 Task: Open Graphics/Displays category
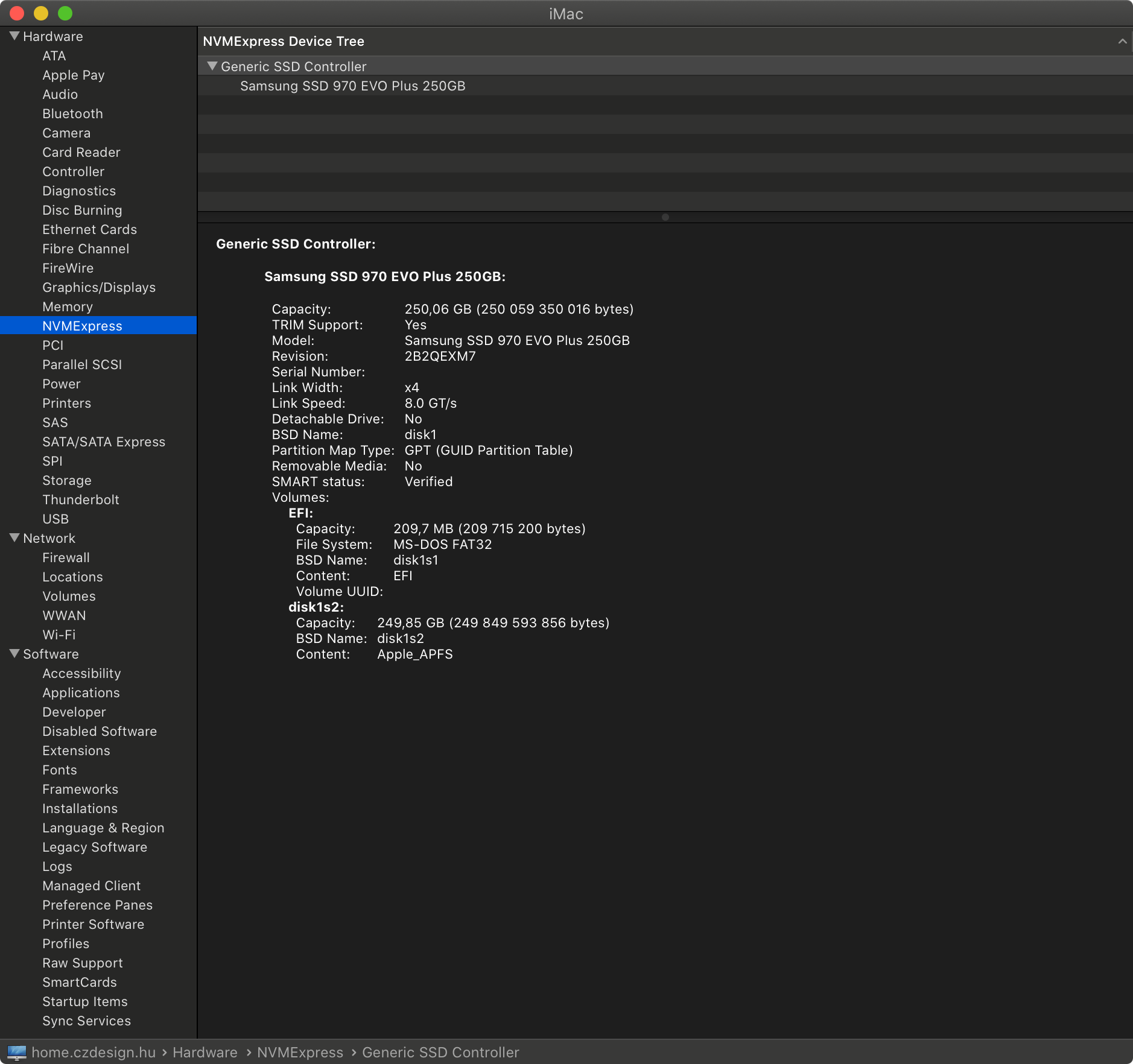click(99, 287)
